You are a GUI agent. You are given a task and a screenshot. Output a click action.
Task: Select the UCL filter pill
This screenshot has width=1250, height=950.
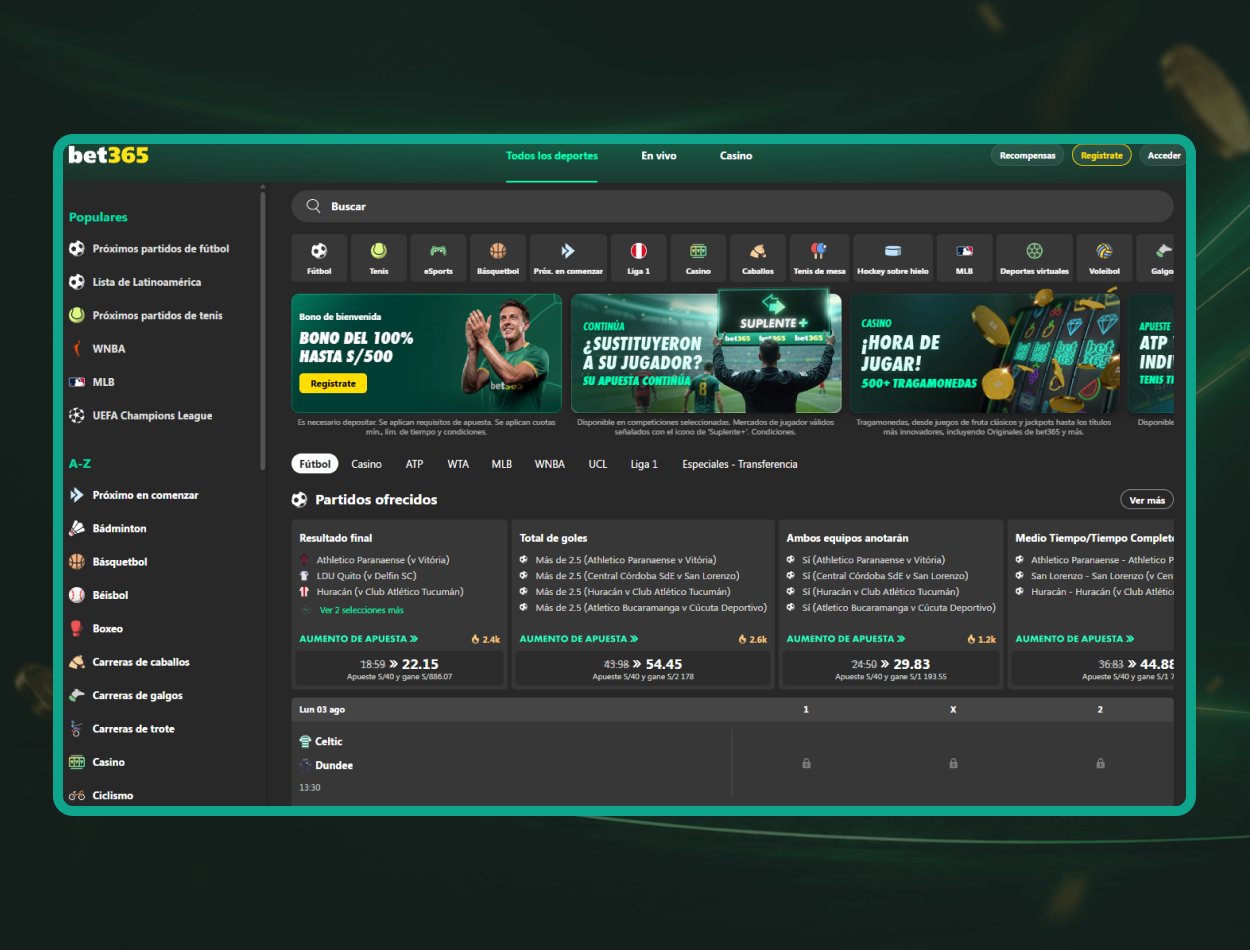[598, 464]
